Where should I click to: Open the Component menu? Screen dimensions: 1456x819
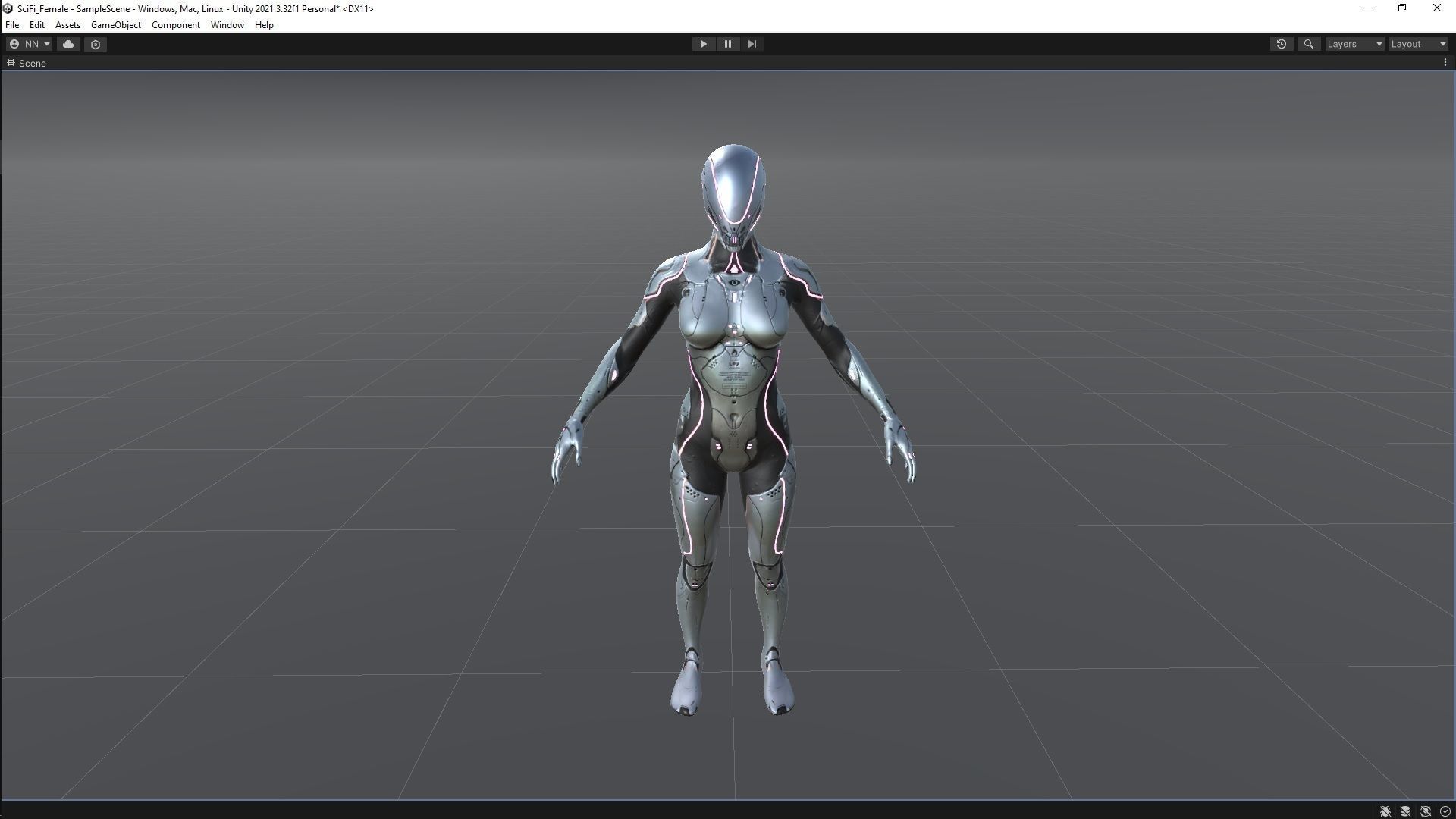coord(176,25)
